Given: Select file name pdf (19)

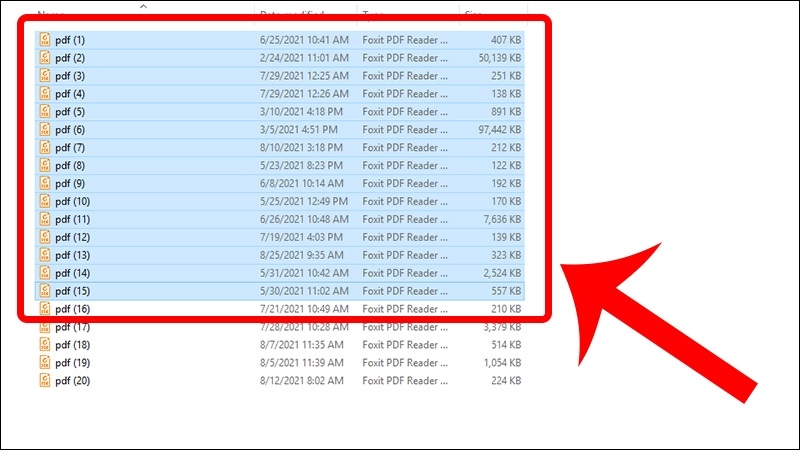Looking at the screenshot, I should click(x=72, y=363).
